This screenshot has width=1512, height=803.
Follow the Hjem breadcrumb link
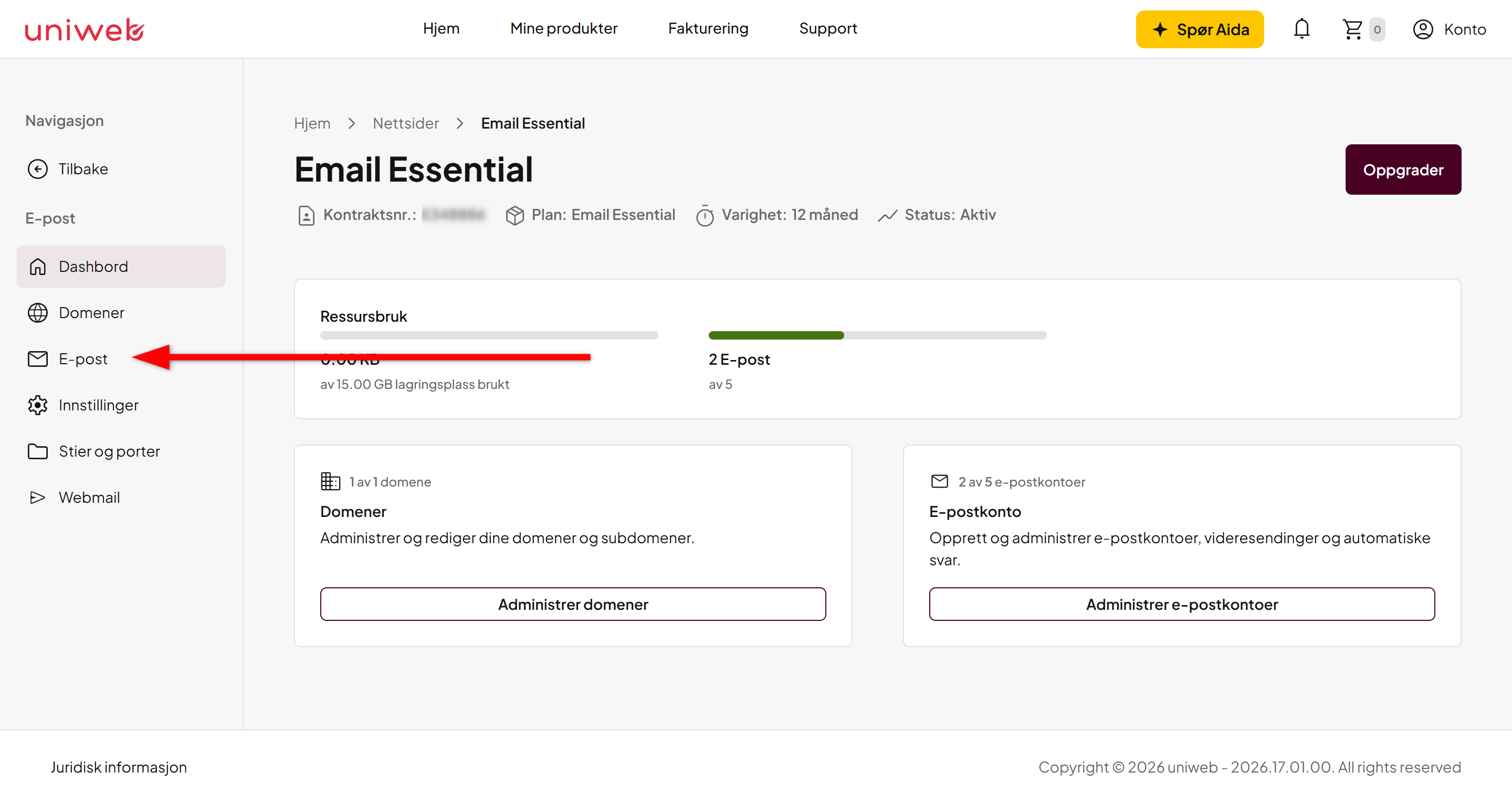pyautogui.click(x=312, y=123)
